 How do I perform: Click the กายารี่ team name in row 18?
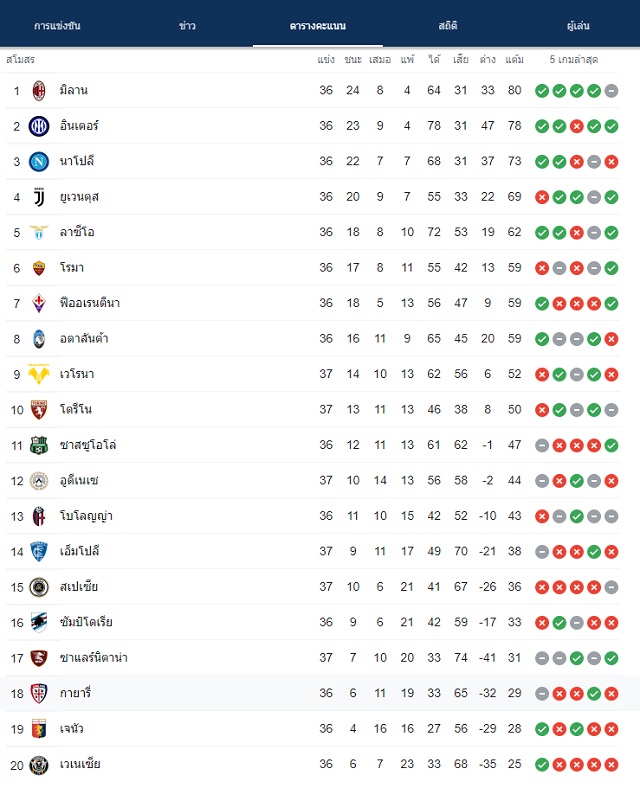pyautogui.click(x=75, y=693)
